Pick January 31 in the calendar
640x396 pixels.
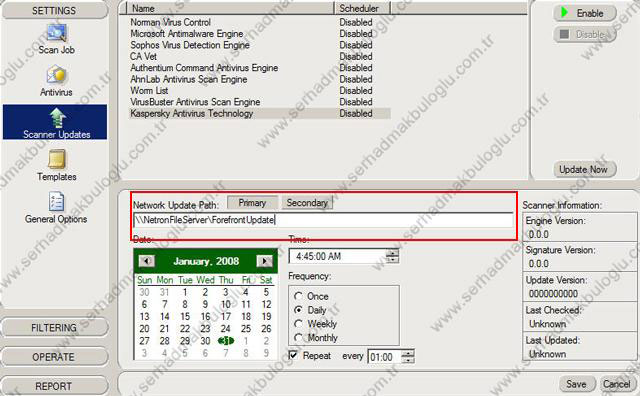(x=226, y=340)
